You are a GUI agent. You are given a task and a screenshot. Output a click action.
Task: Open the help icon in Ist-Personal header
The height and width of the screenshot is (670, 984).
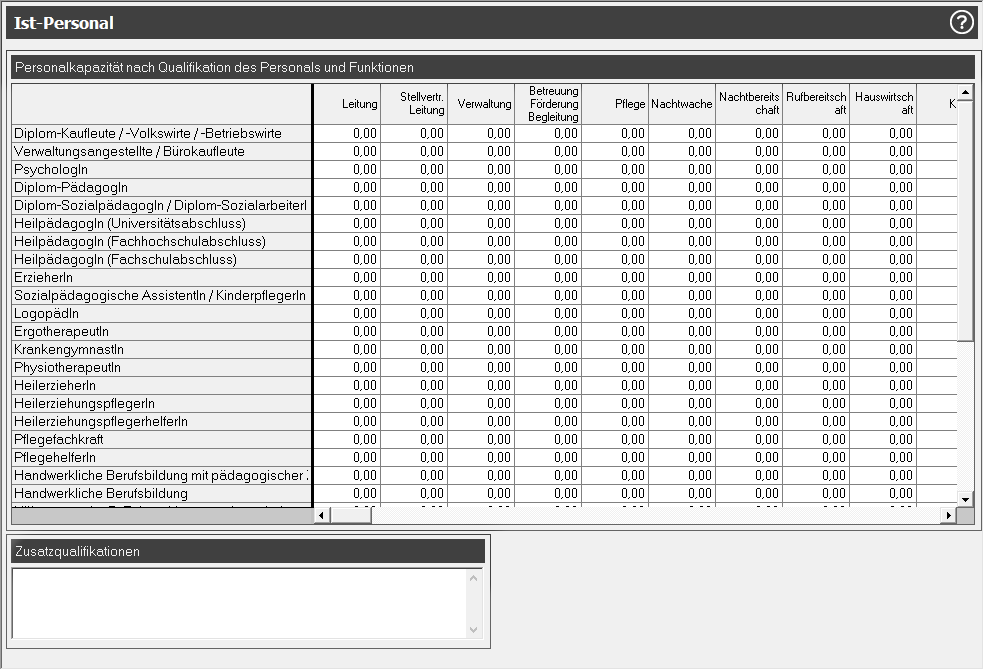(961, 23)
